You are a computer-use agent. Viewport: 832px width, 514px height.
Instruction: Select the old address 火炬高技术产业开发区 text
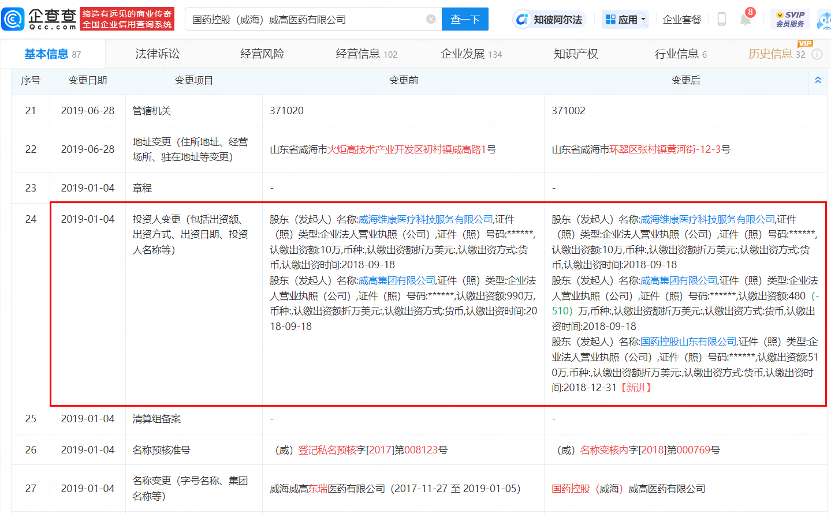[x=375, y=150]
